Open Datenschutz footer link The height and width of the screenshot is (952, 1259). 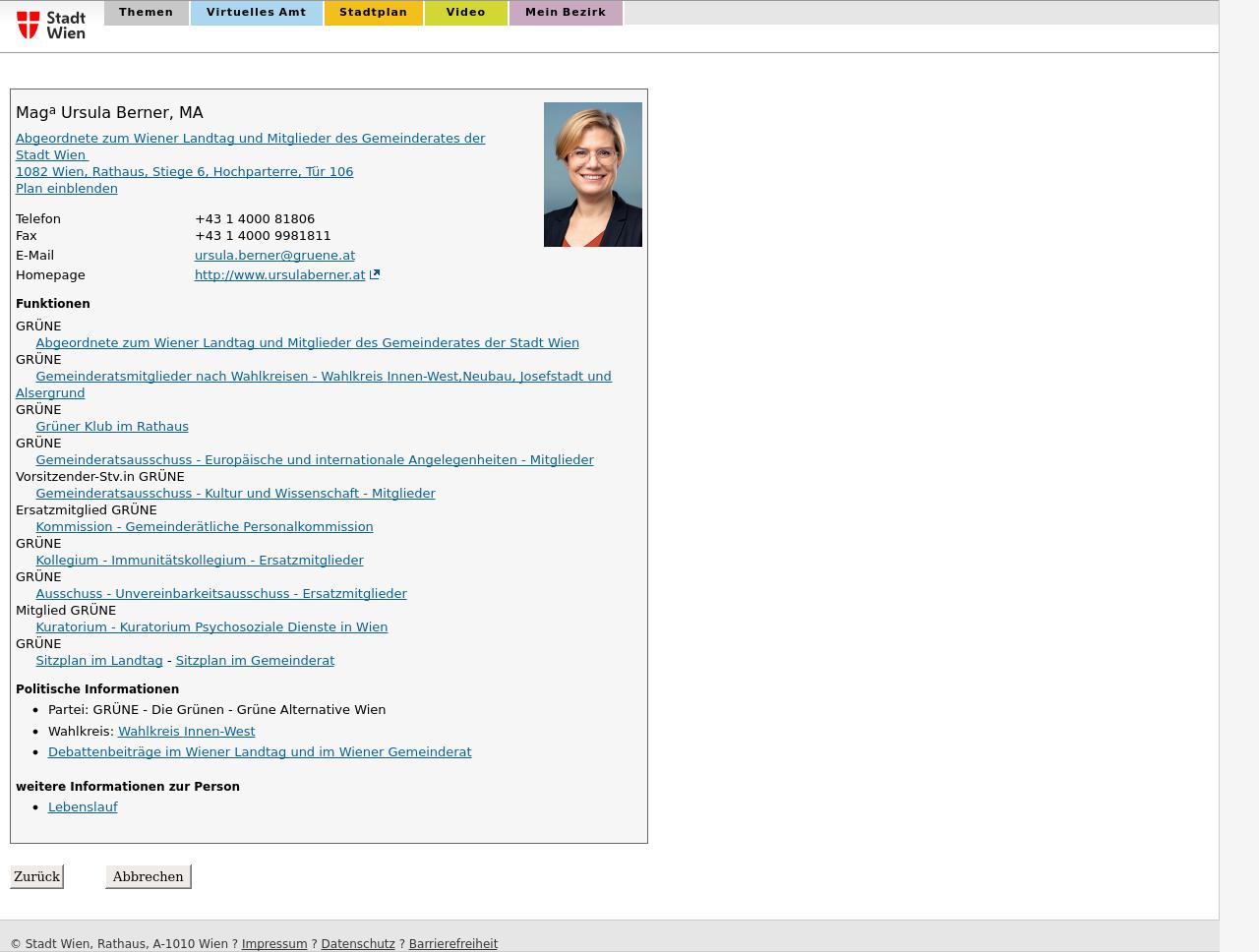coord(358,944)
